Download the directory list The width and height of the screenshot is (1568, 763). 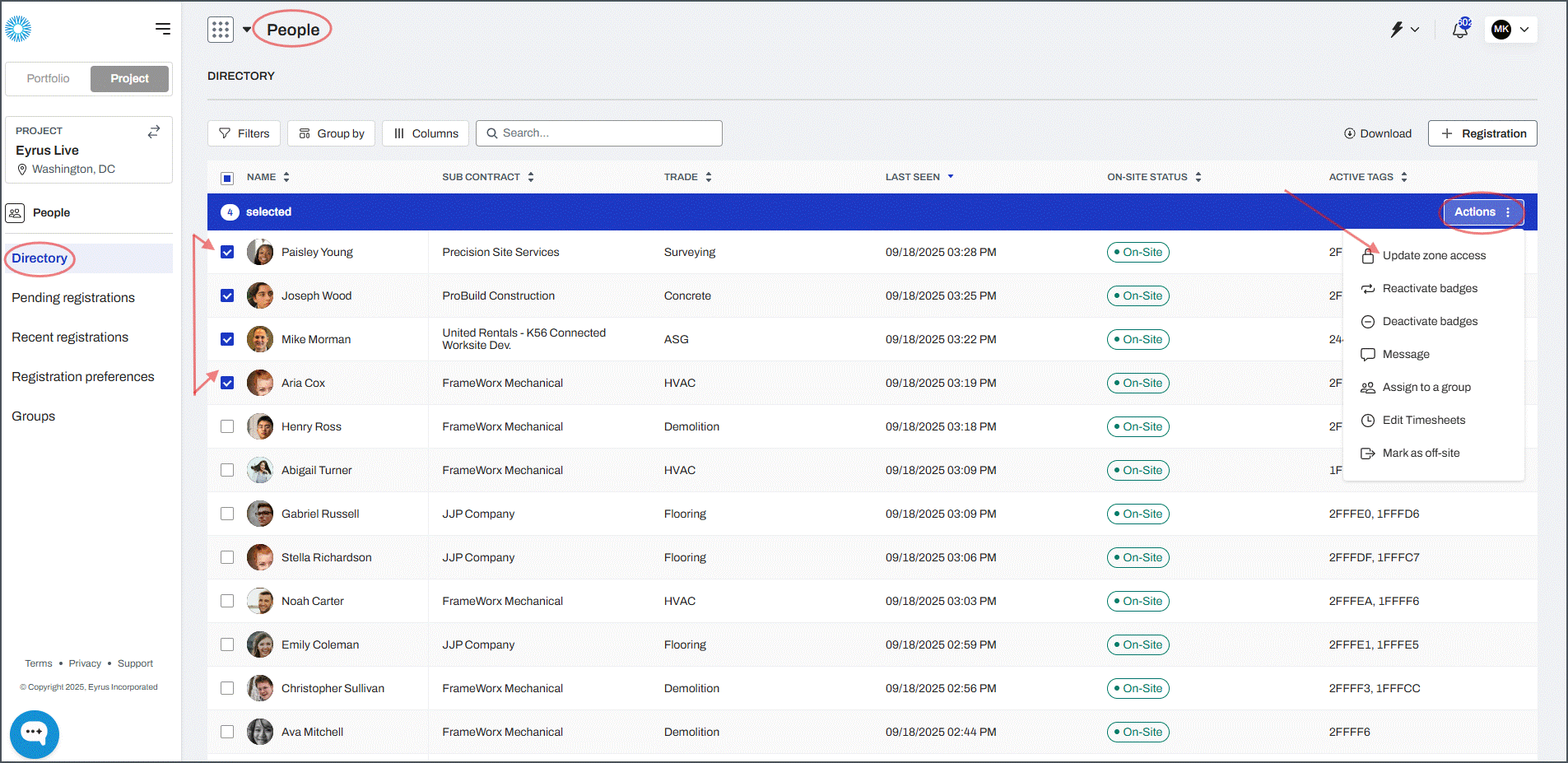click(1378, 133)
